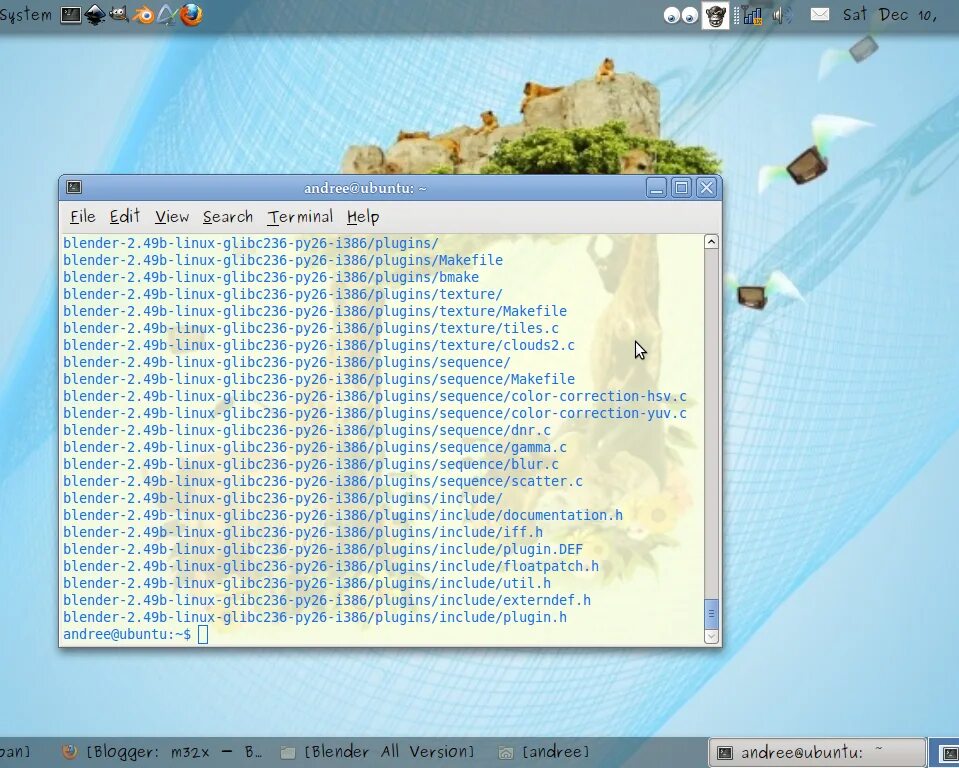Launch the terminal from the top panel
The image size is (959, 768).
tap(71, 15)
